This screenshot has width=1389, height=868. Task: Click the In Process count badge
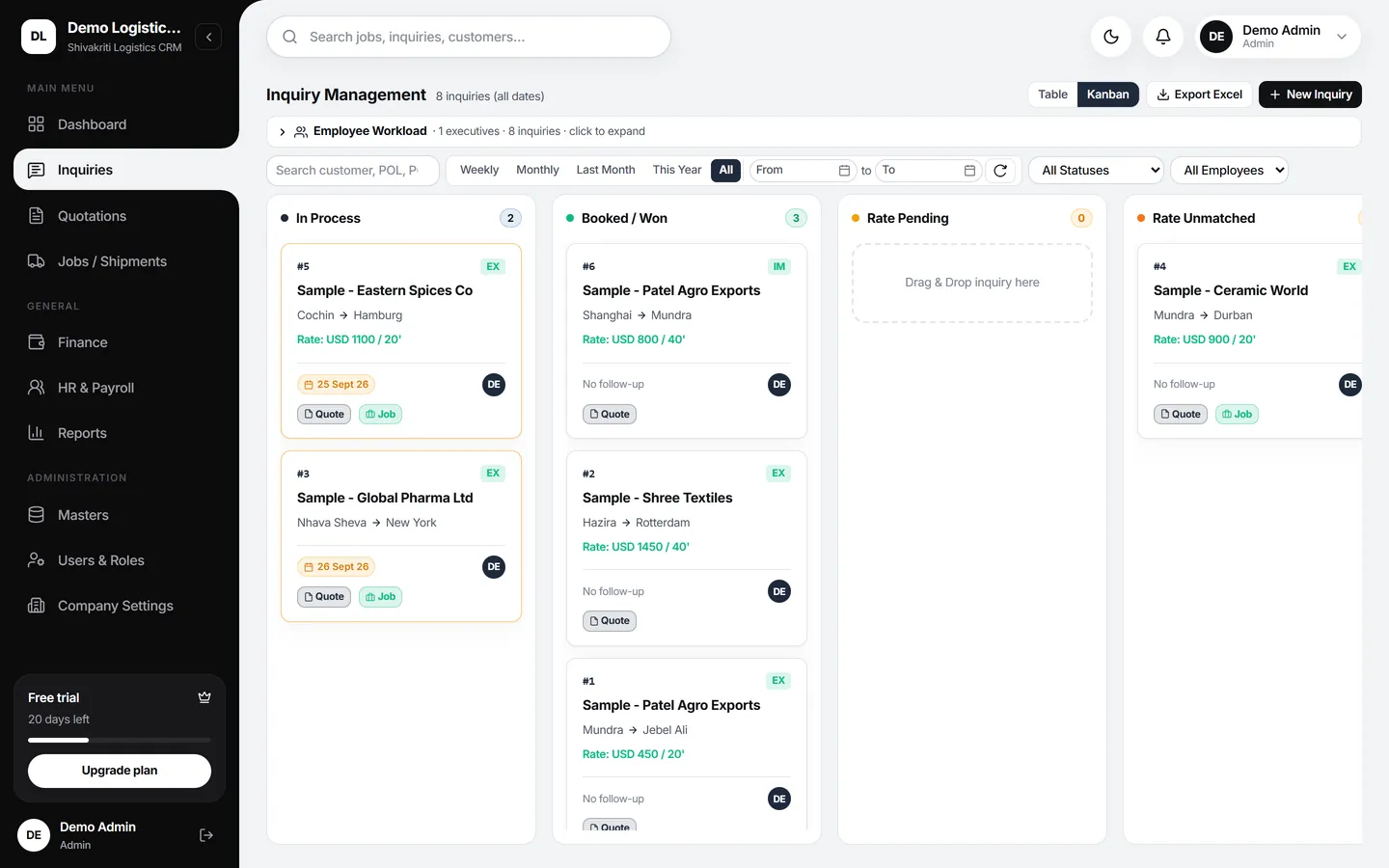tap(510, 218)
